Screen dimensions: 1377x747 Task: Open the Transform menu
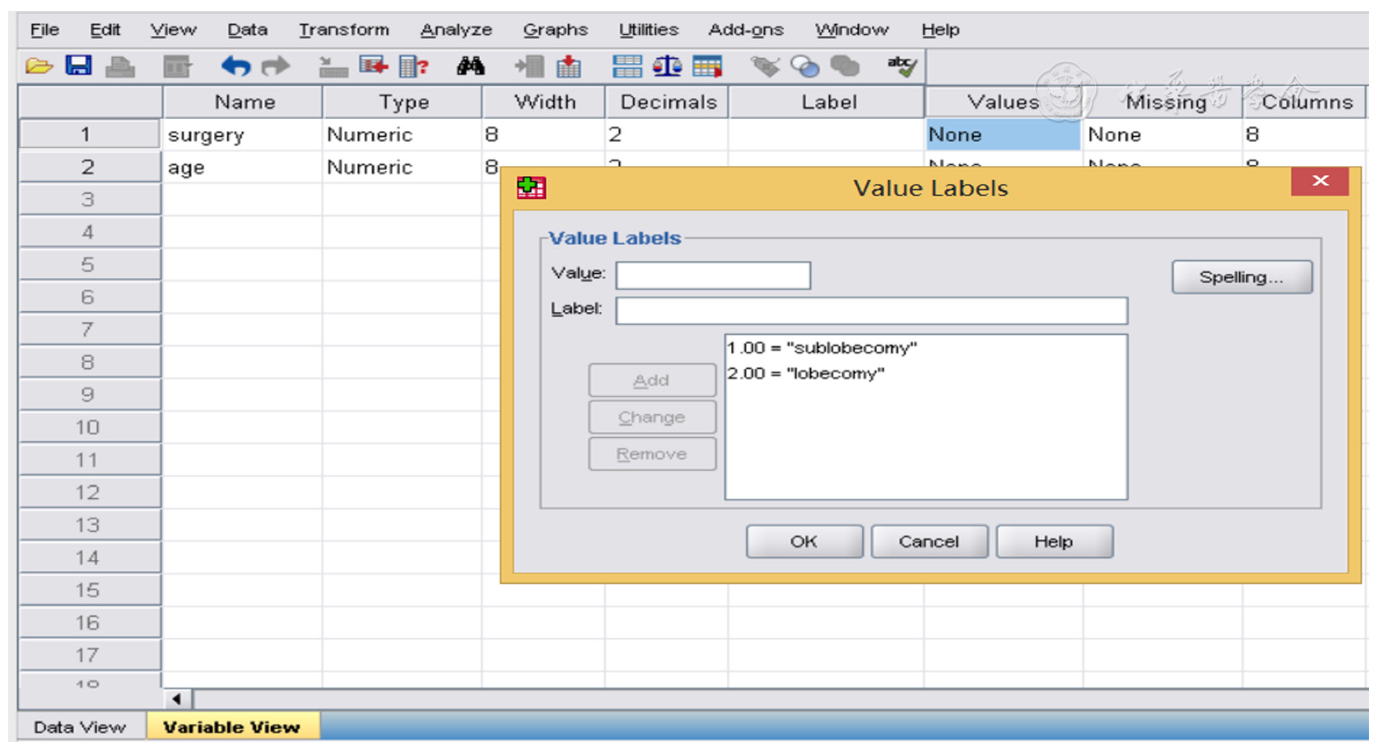(x=344, y=30)
